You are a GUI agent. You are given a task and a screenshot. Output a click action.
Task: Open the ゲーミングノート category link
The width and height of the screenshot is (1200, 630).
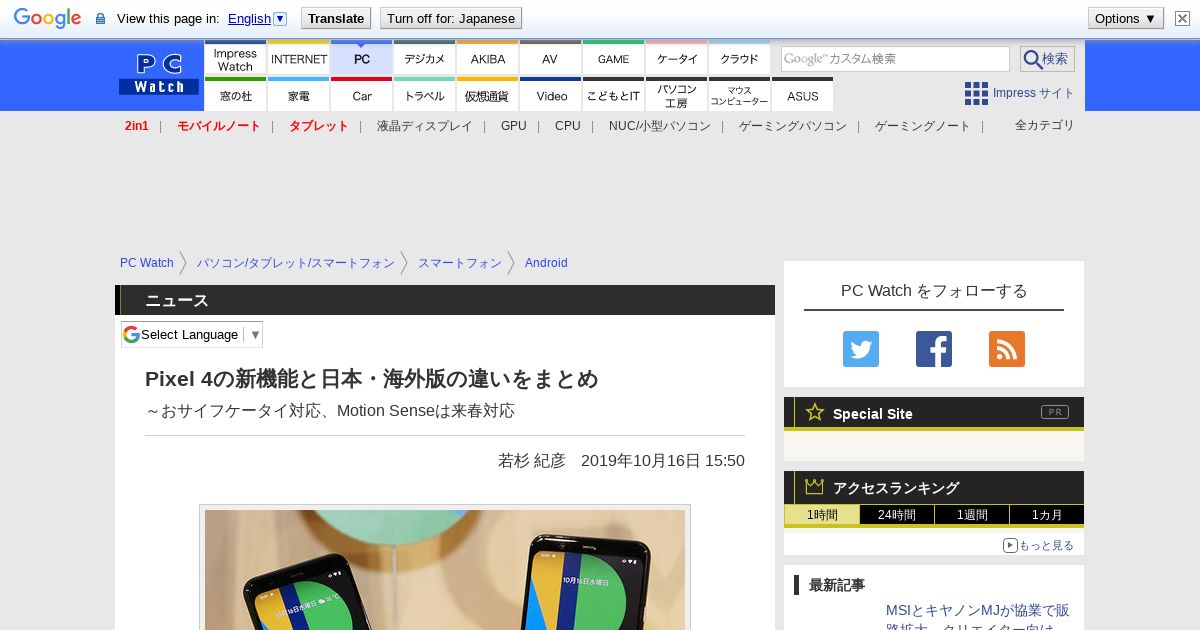point(923,126)
